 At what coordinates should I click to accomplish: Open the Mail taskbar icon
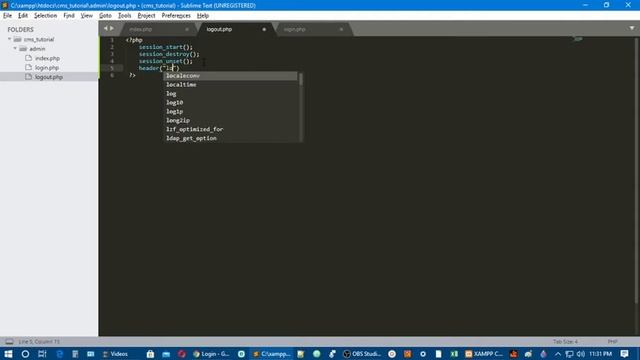pos(166,354)
